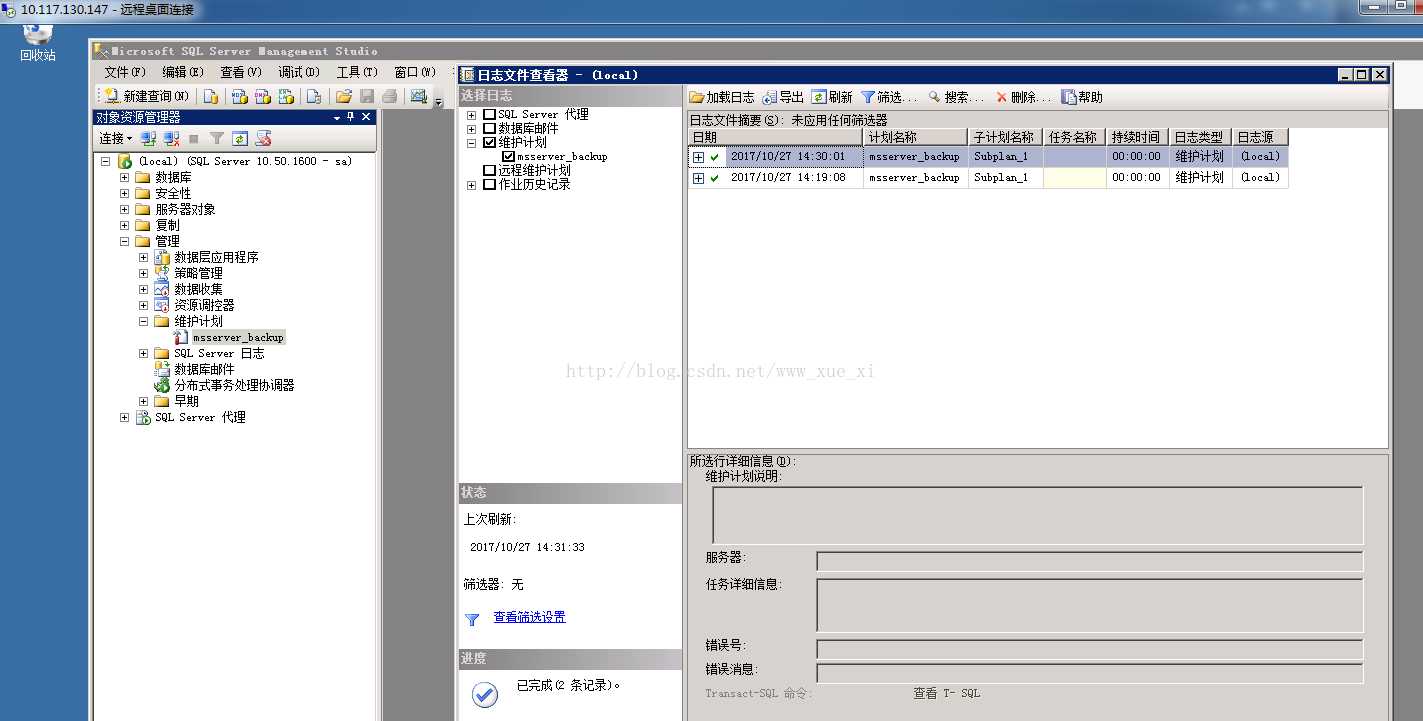Image resolution: width=1423 pixels, height=721 pixels.
Task: Refresh the log viewer with 刷新
Action: tap(832, 97)
